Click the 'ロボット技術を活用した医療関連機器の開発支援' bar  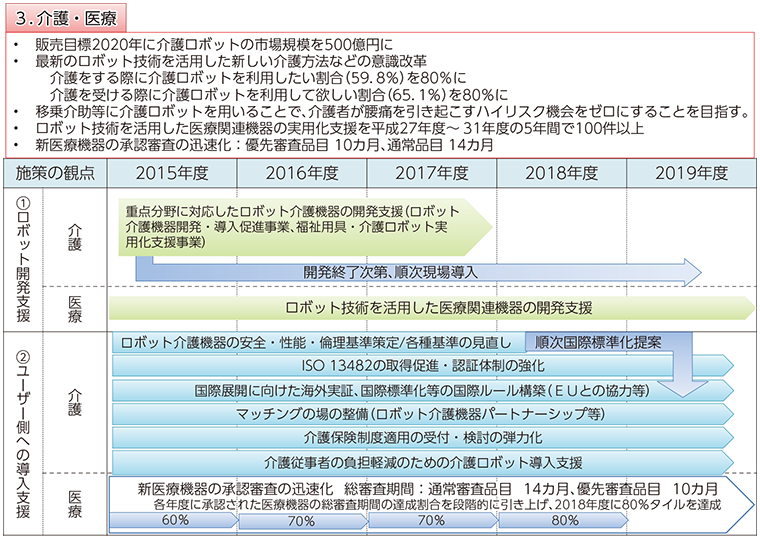pyautogui.click(x=431, y=308)
